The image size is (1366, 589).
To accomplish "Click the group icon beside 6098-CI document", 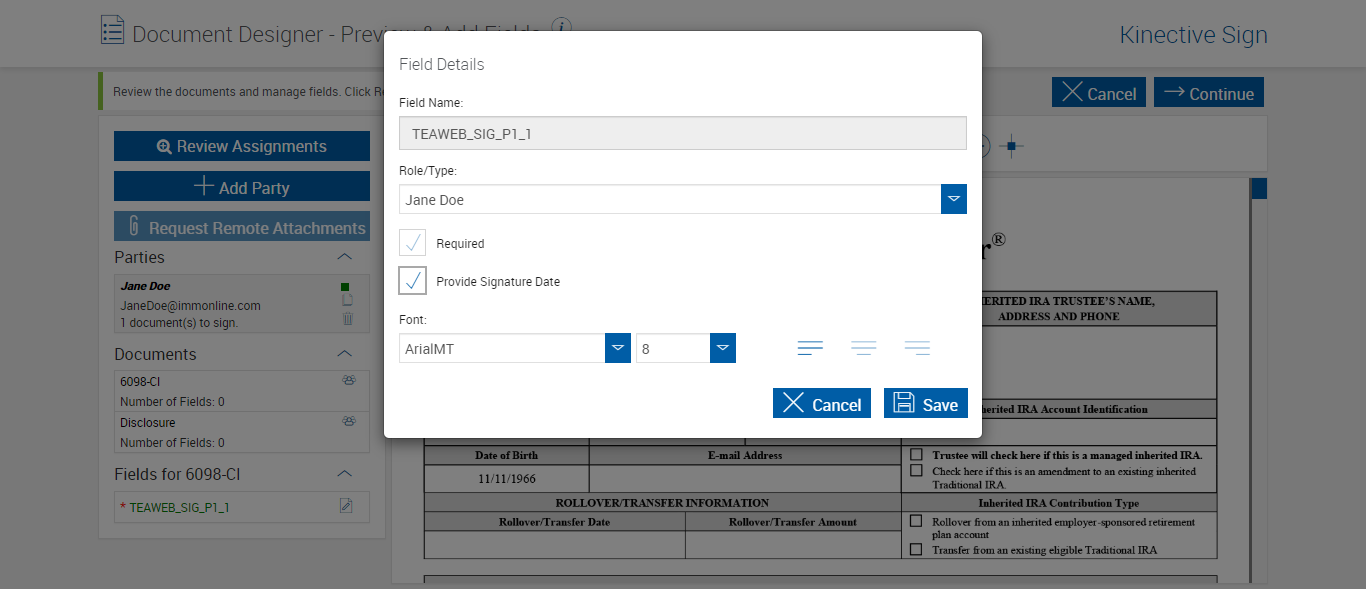I will click(x=349, y=381).
